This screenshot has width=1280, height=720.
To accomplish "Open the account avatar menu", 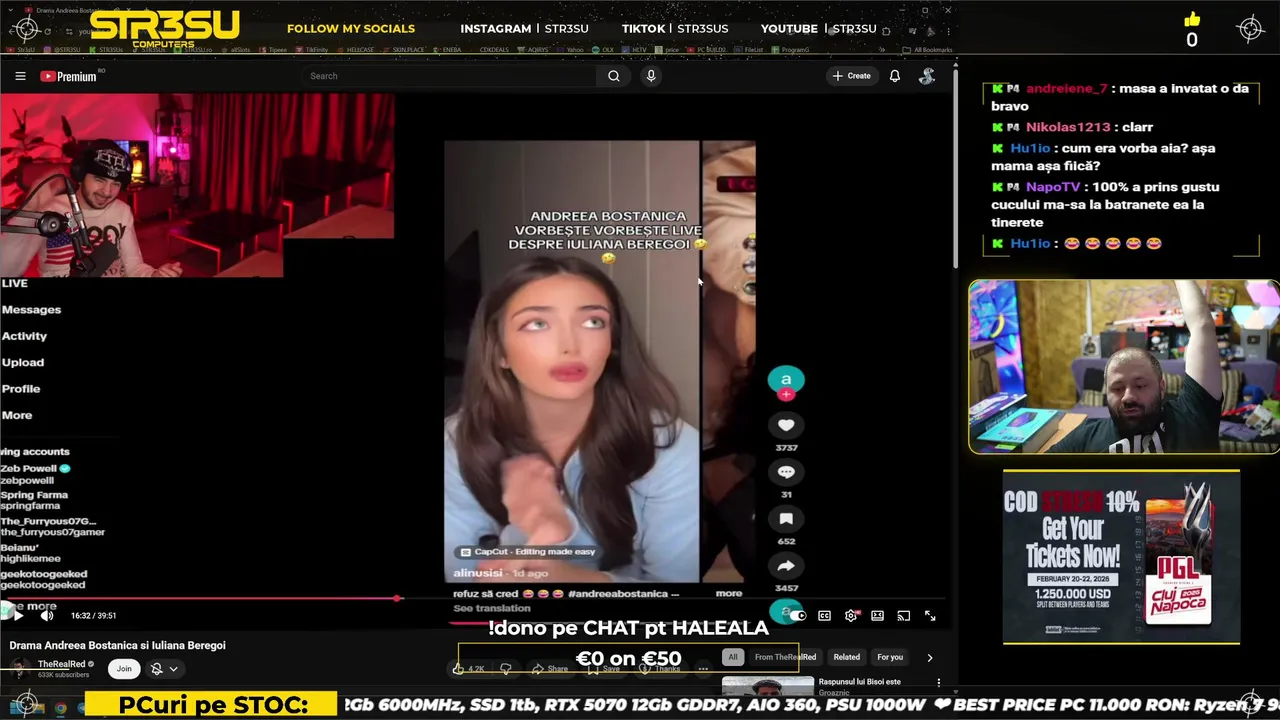I will (x=927, y=76).
